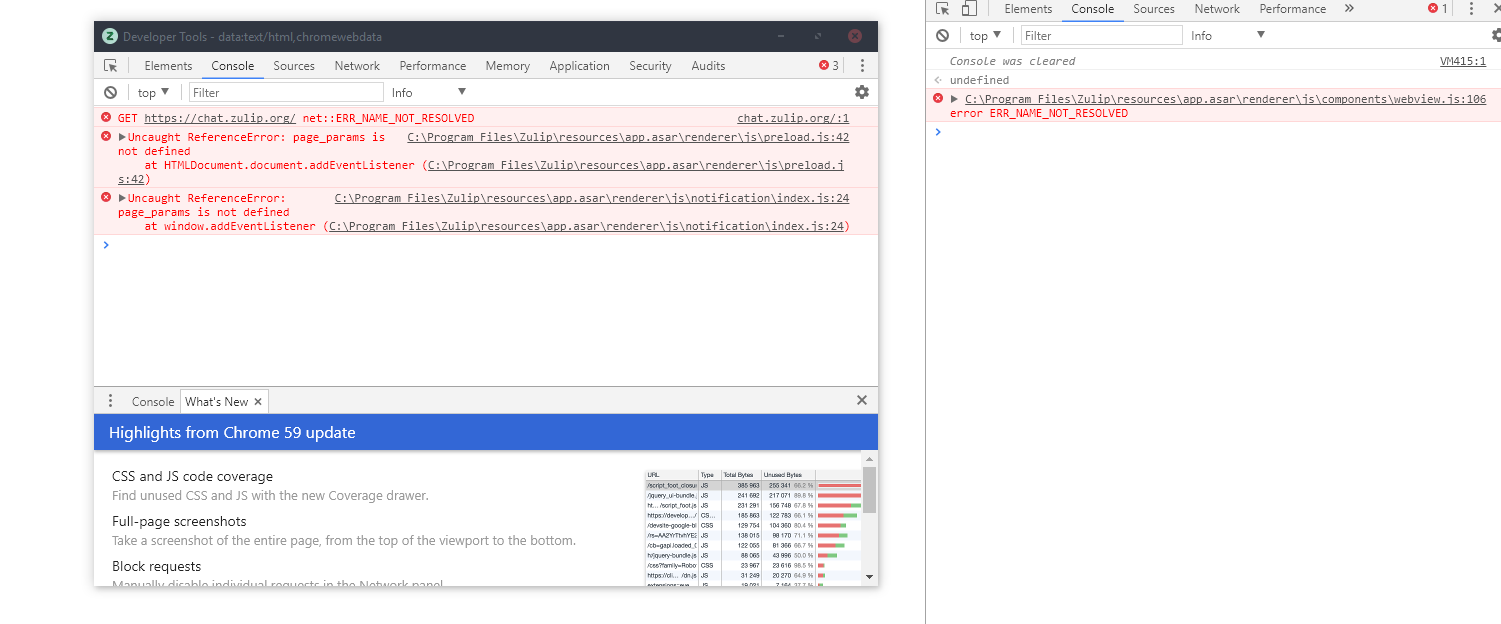Screen dimensions: 1501x624
Task: Open the VM415:1 source link
Action: (1463, 61)
